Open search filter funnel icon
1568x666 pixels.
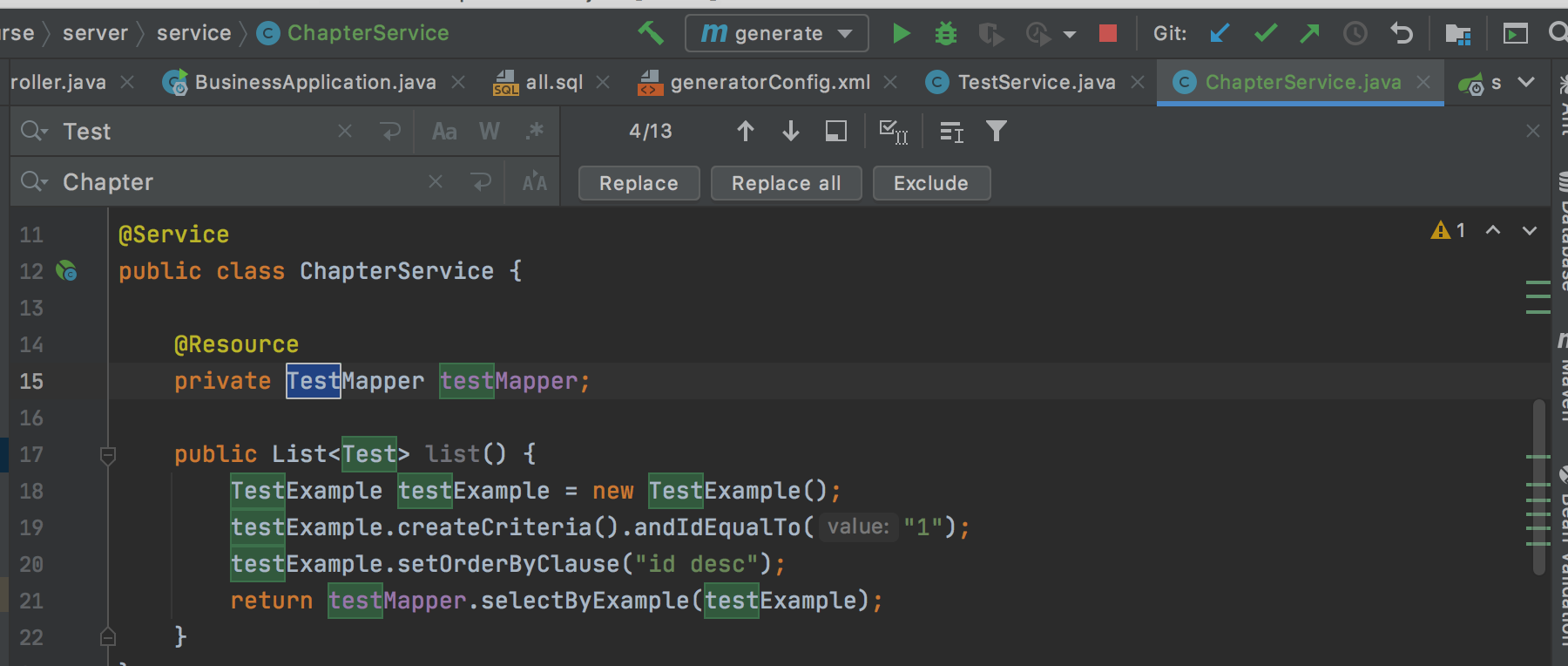pos(997,131)
